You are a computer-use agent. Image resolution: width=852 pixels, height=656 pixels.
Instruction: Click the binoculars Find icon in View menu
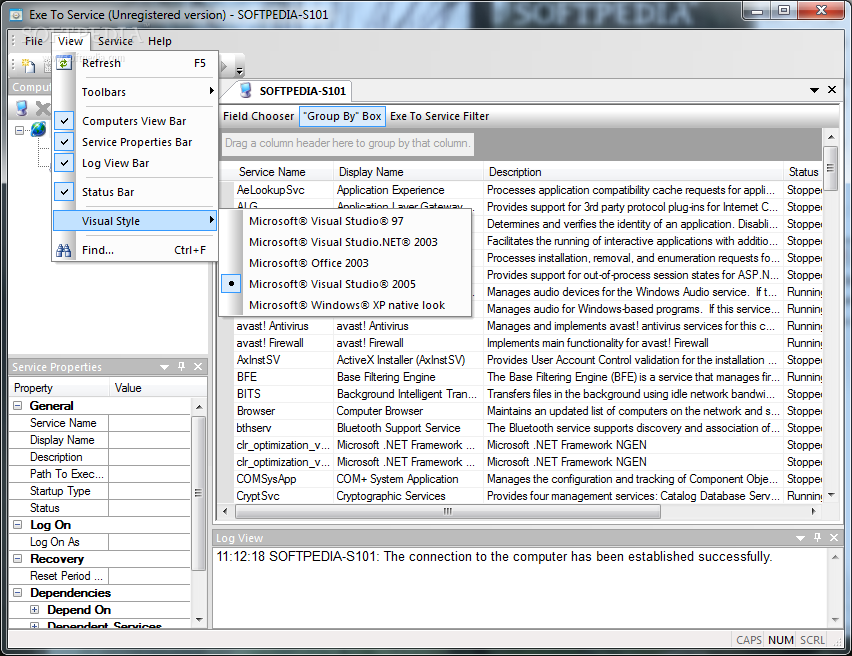pyautogui.click(x=64, y=250)
